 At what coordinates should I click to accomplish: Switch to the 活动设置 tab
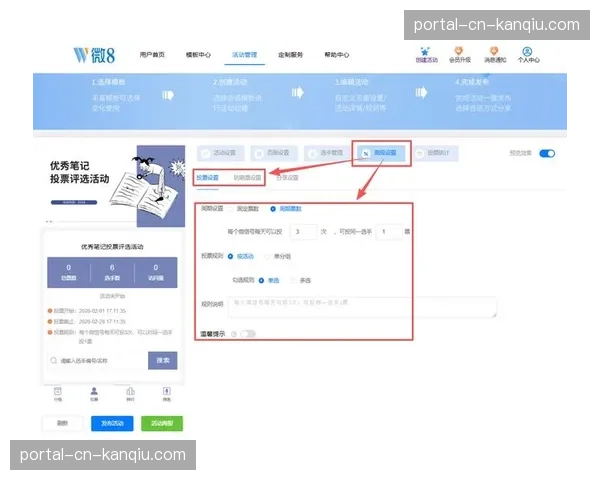click(x=221, y=153)
